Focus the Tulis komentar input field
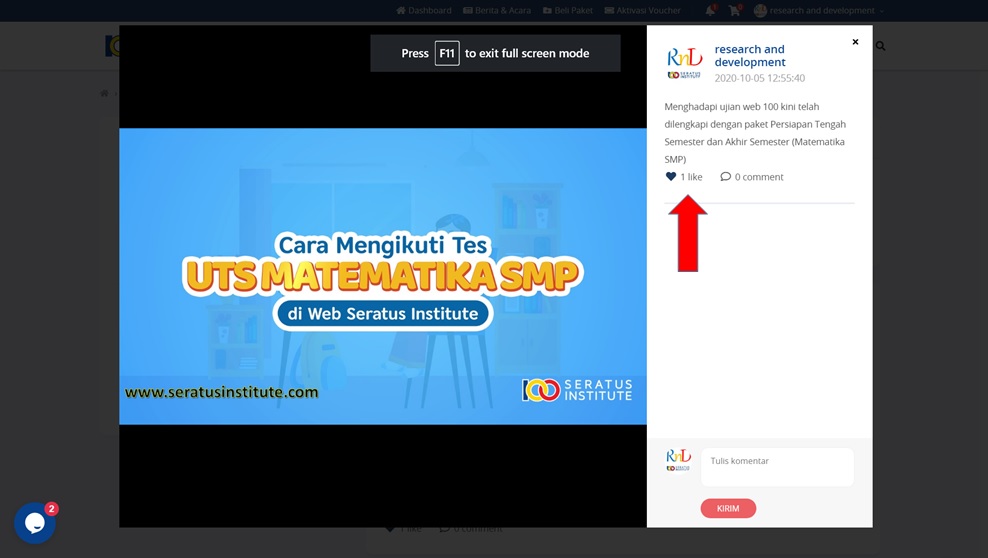The height and width of the screenshot is (558, 988). coord(778,467)
